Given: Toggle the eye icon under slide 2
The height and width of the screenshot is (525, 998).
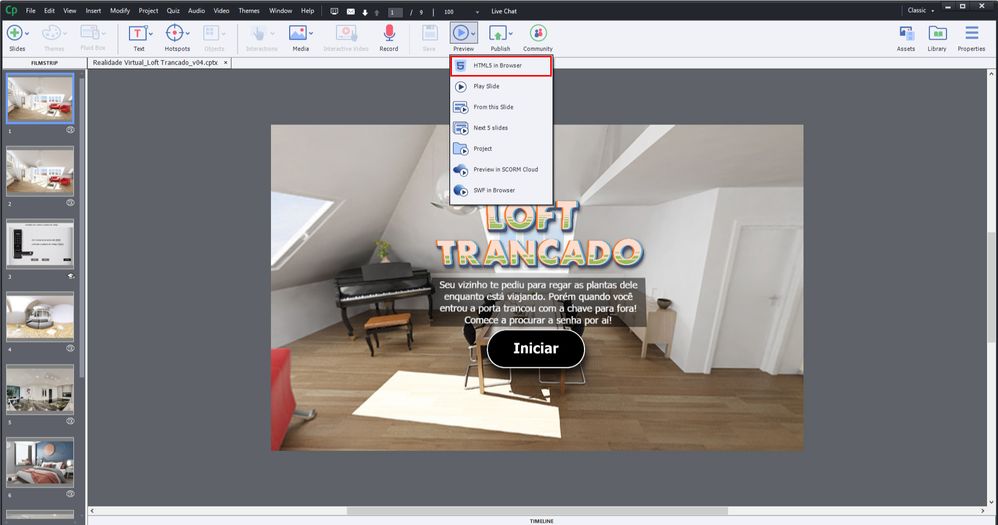Looking at the screenshot, I should pos(70,202).
